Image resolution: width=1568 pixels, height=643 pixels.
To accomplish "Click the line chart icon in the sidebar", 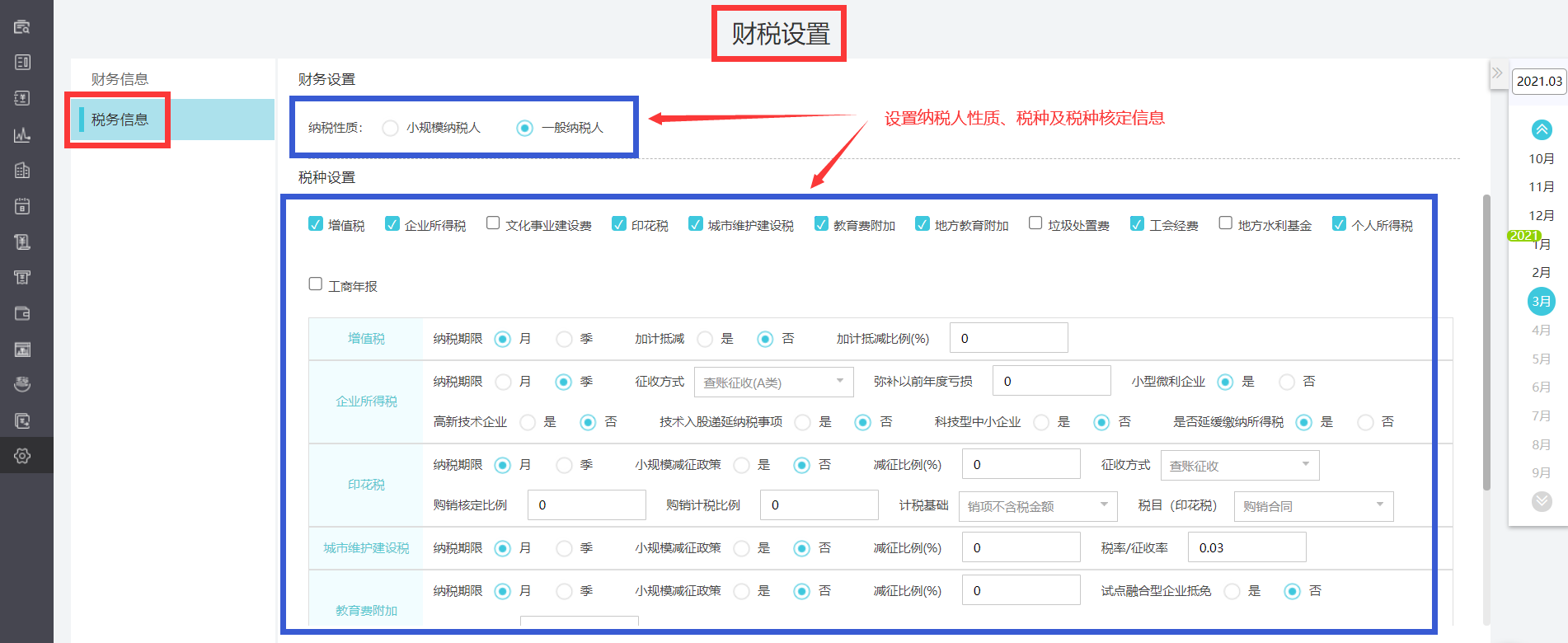I will click(x=22, y=134).
